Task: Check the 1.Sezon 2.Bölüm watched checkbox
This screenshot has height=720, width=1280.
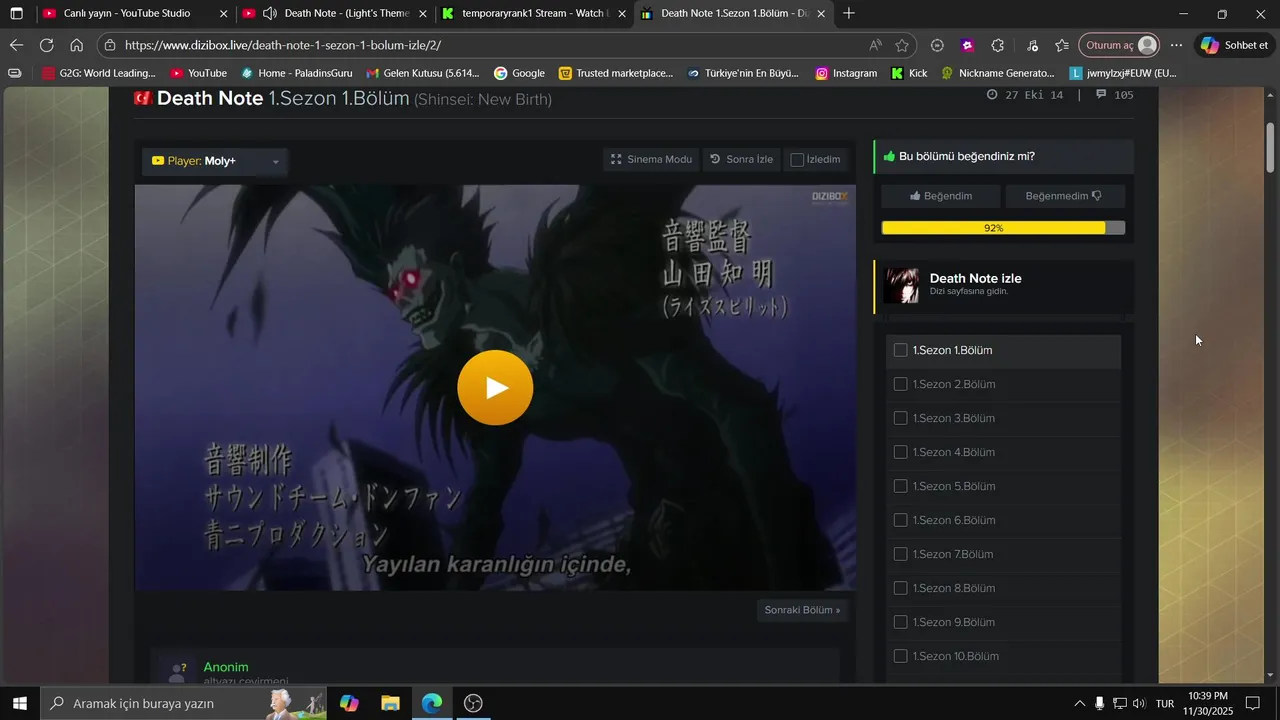Action: coord(900,384)
